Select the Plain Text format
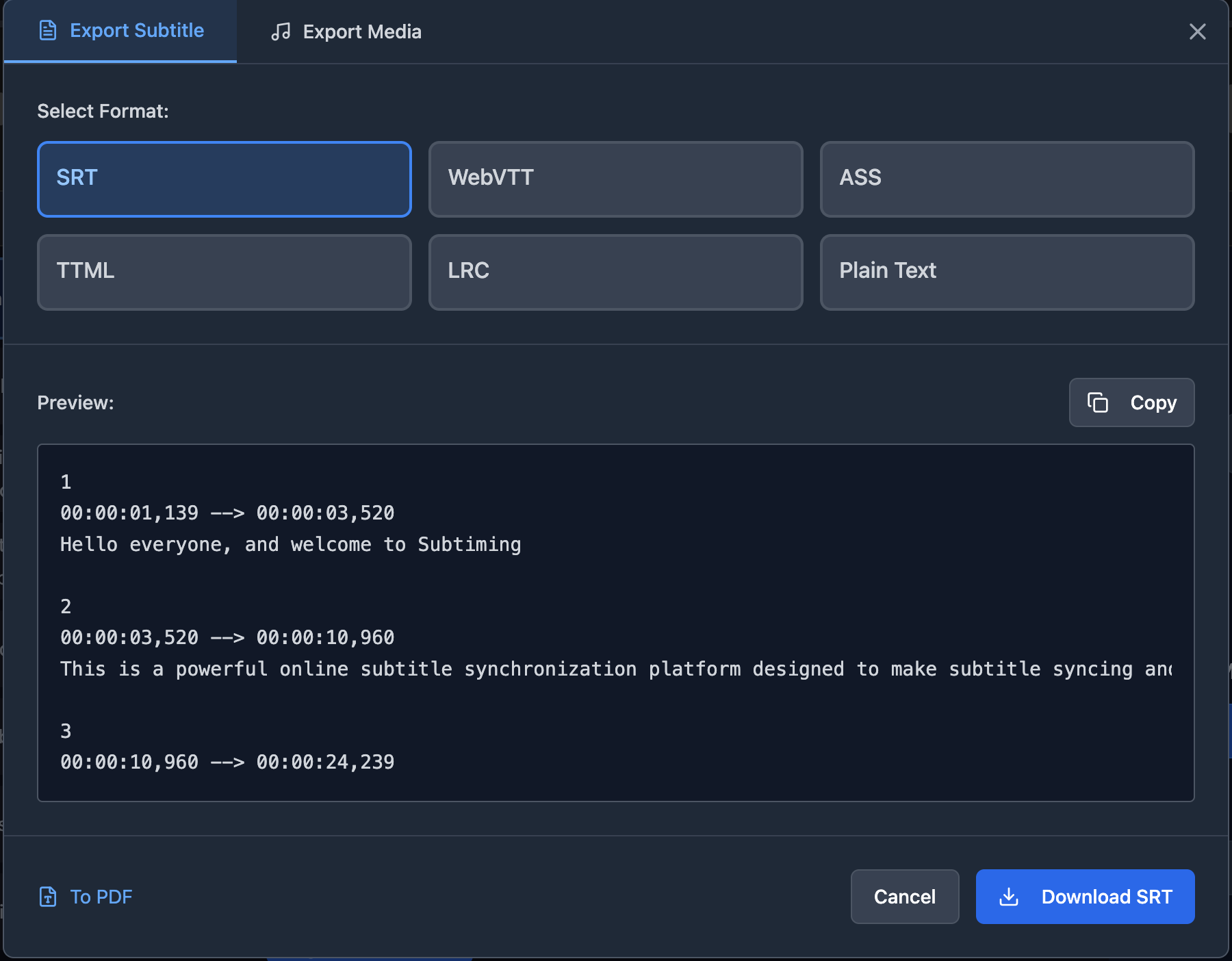 tap(1006, 272)
